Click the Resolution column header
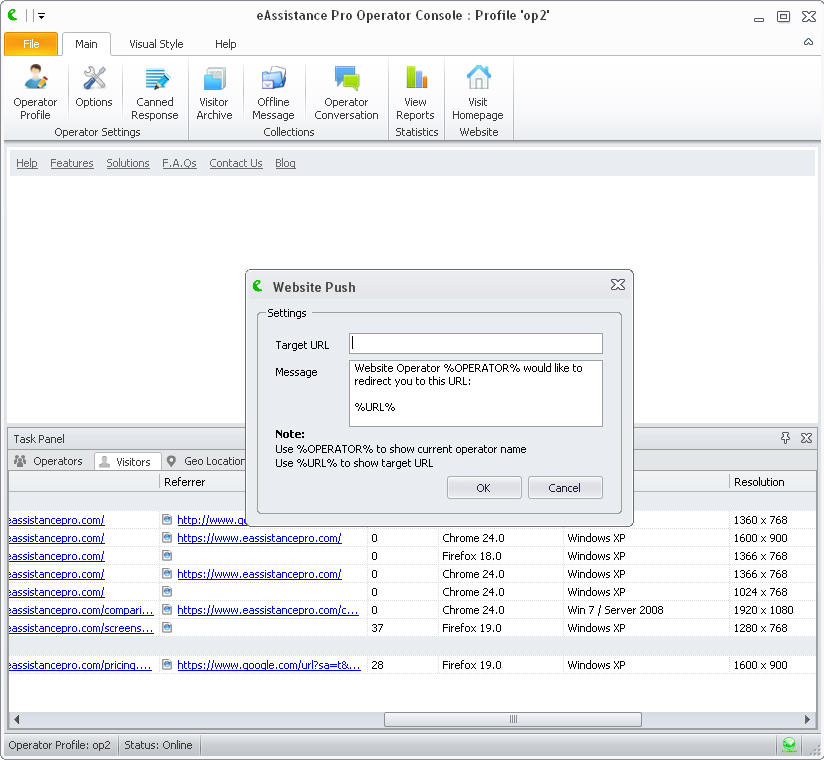Image resolution: width=824 pixels, height=760 pixels. [x=772, y=481]
